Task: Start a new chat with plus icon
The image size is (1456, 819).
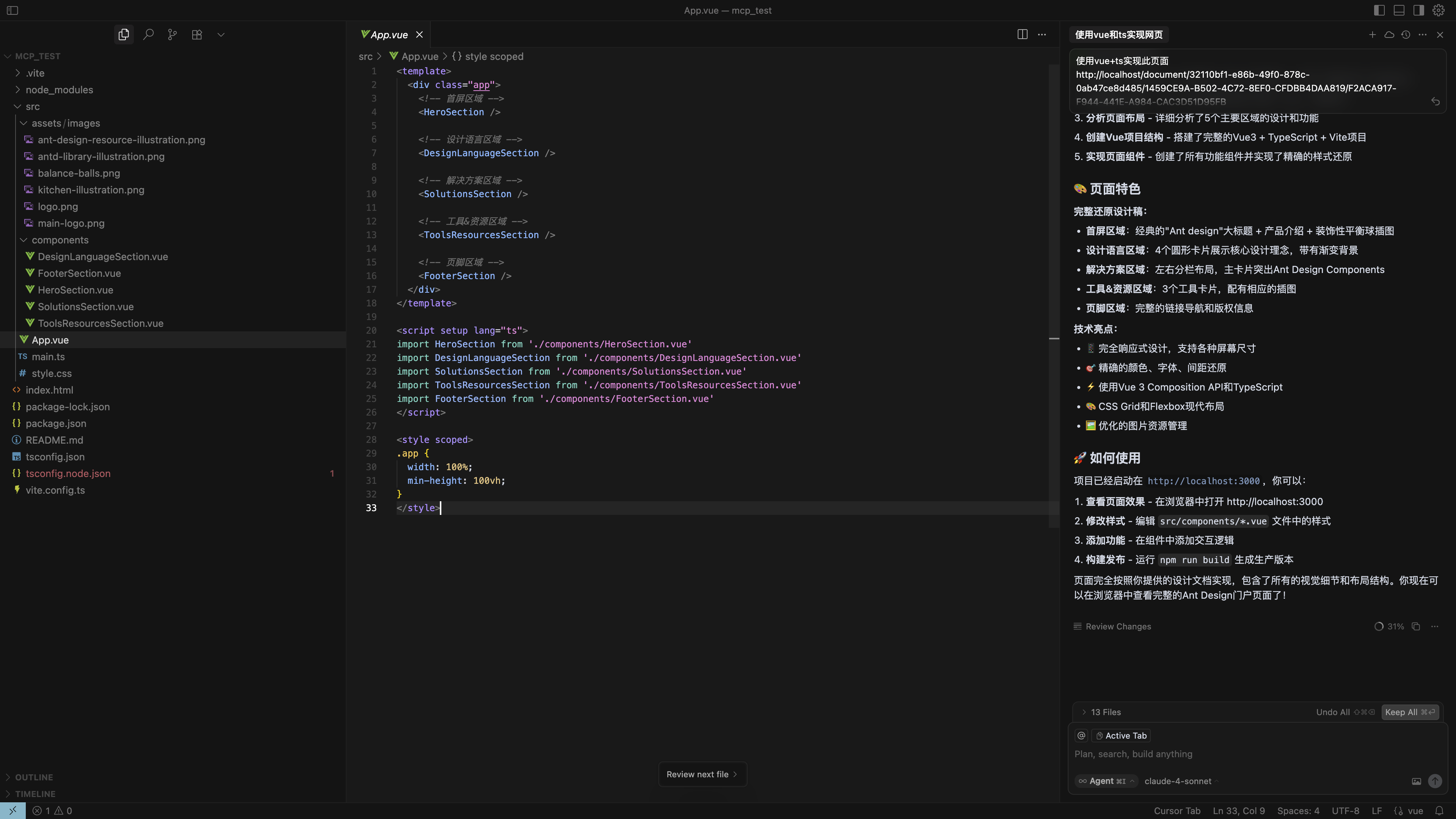Action: [x=1372, y=35]
